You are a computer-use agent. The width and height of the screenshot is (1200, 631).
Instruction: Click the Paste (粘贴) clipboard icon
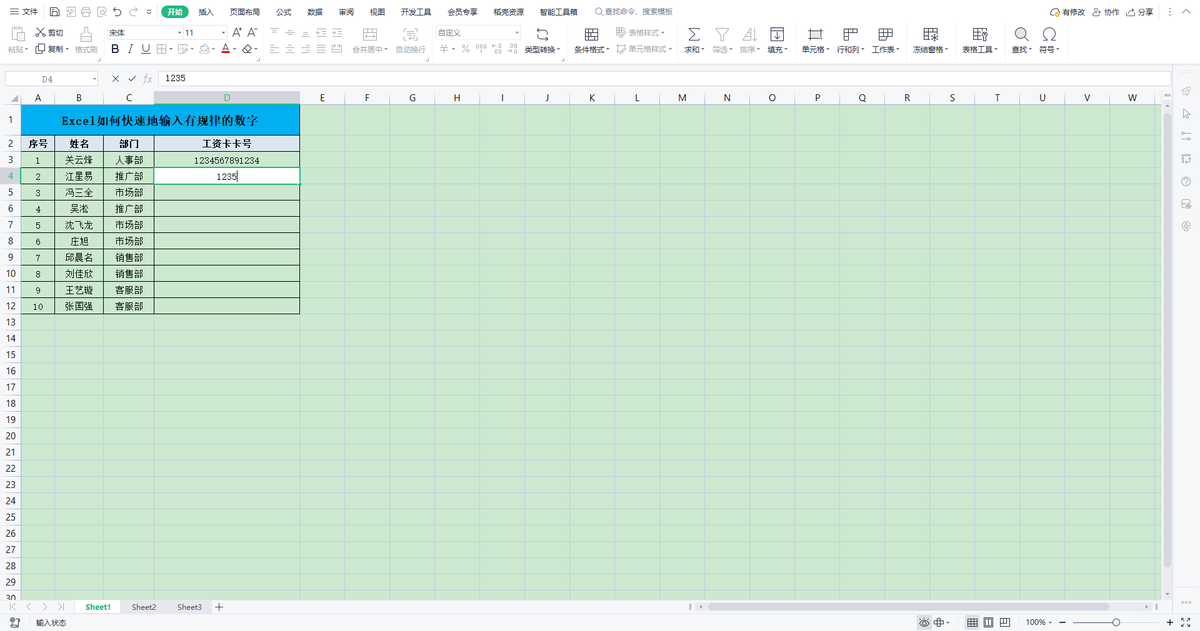[17, 33]
